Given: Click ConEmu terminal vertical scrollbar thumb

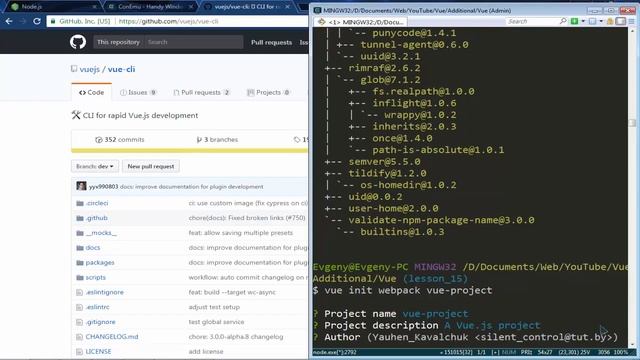Looking at the screenshot, I should click(632, 122).
